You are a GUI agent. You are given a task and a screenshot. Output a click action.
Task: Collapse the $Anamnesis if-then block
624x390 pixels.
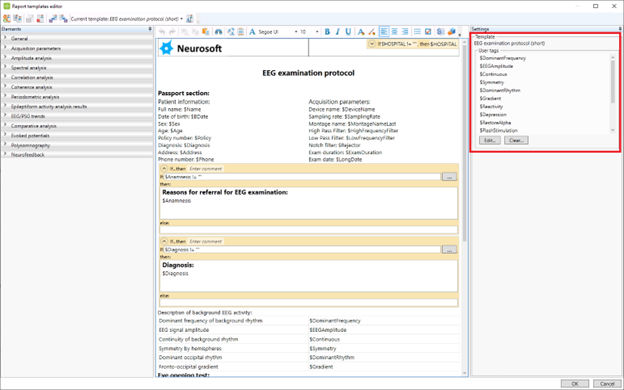pyautogui.click(x=164, y=169)
